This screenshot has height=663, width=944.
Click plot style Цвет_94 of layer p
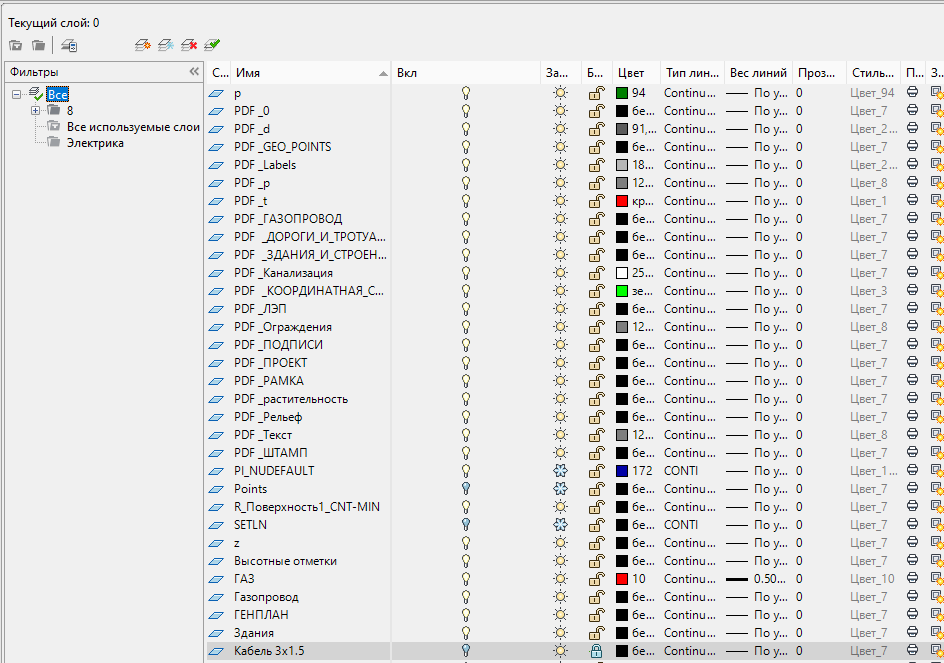pos(872,93)
